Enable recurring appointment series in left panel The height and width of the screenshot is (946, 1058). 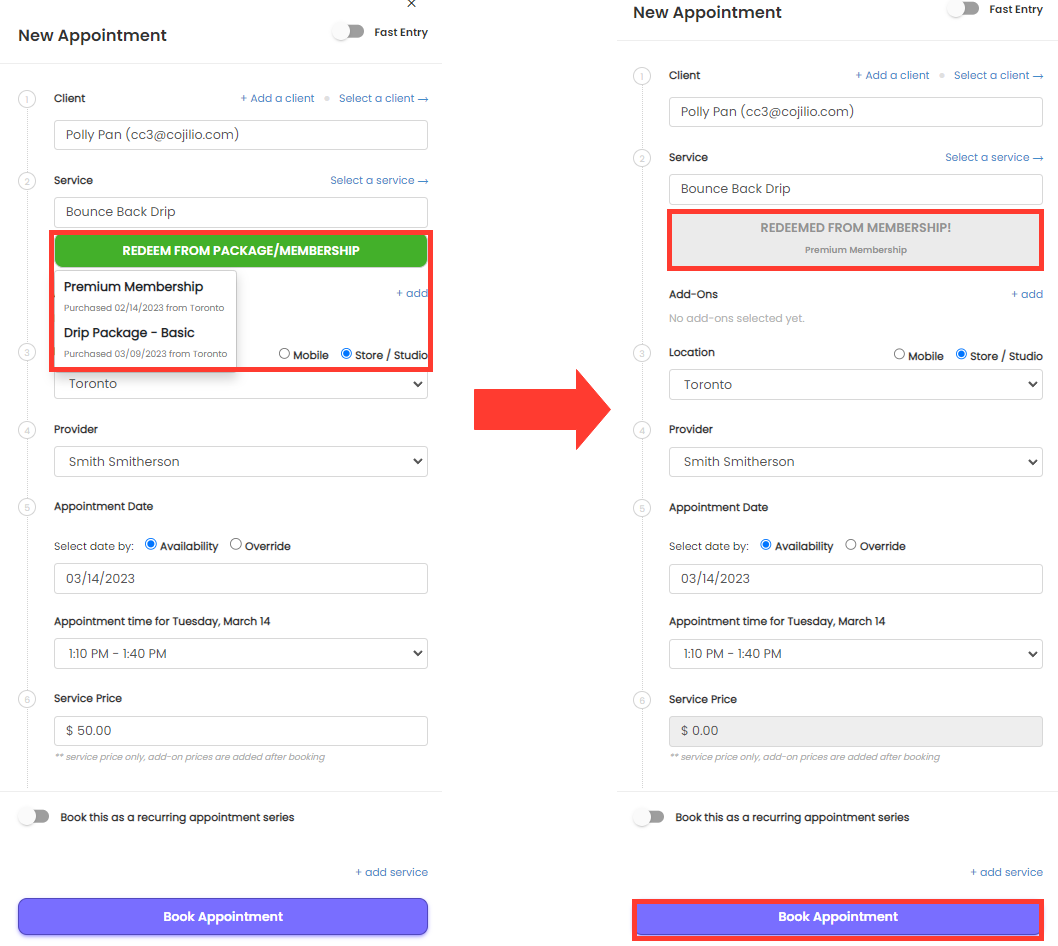click(x=34, y=816)
